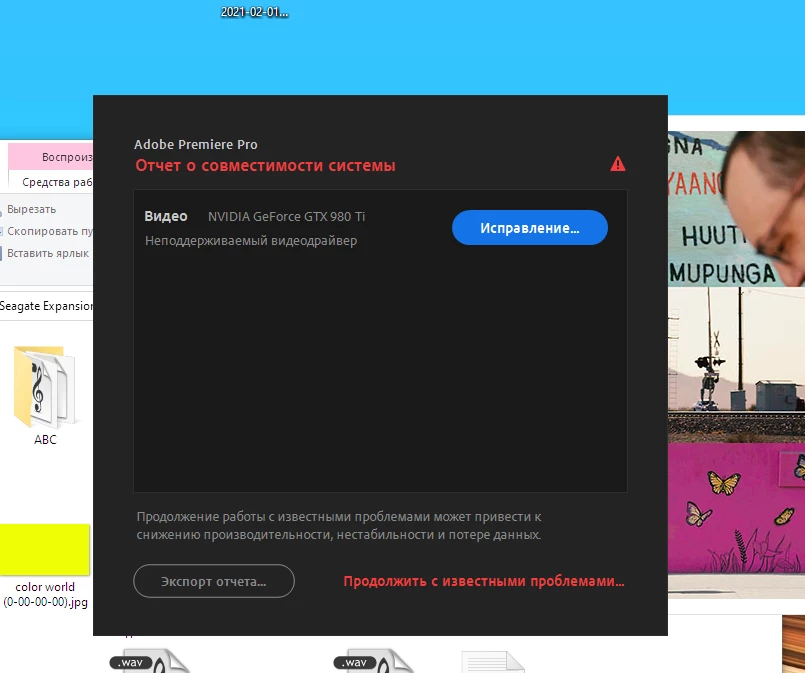Select the yellow color world thumbnail
Image resolution: width=805 pixels, height=673 pixels.
[x=45, y=549]
